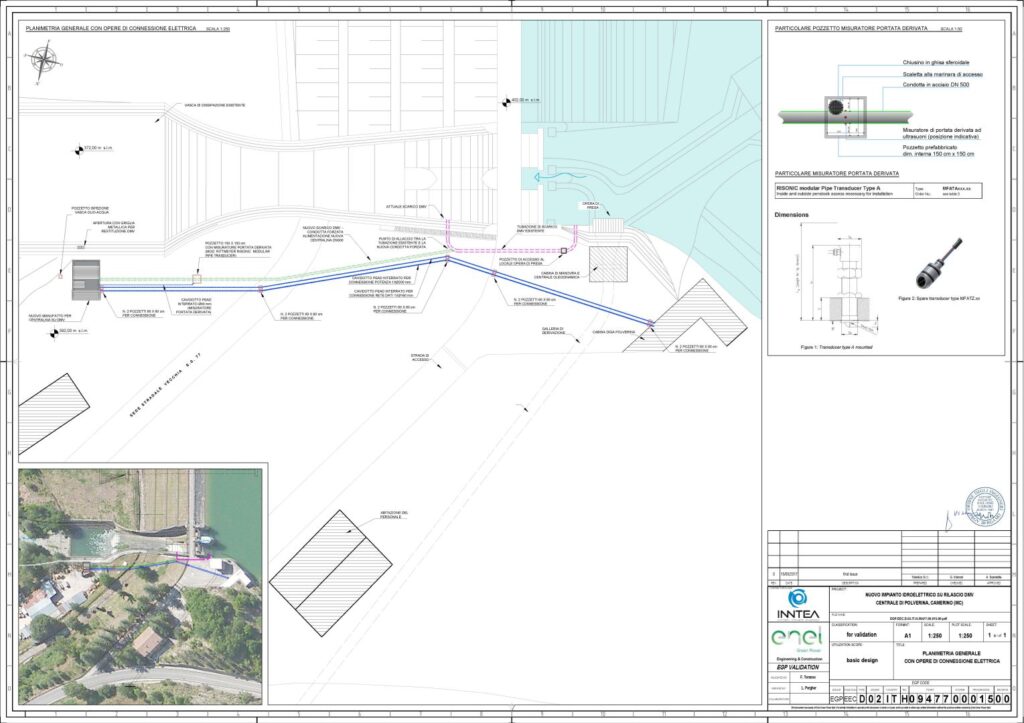Click the 'PARTICOLARE POZZETTO MISURATORE PORTATA DERIVATA' heading

[x=851, y=31]
